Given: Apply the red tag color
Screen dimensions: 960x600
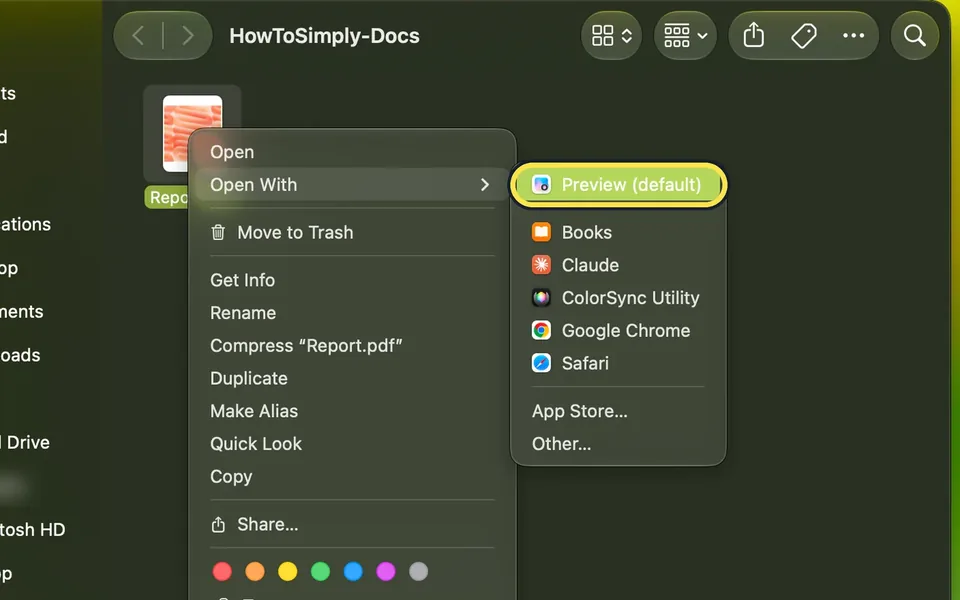Looking at the screenshot, I should 222,572.
